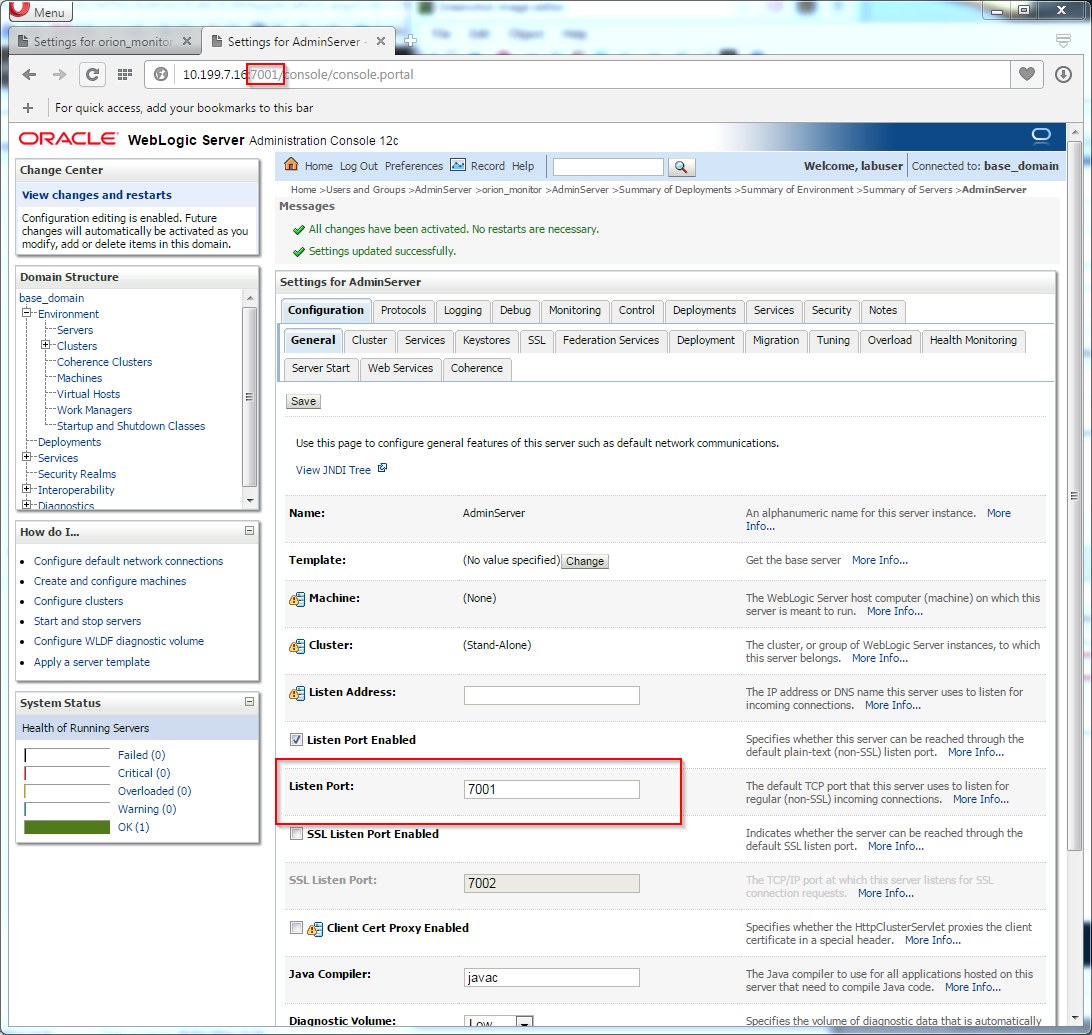Click the Record icon in console toolbar

458,165
